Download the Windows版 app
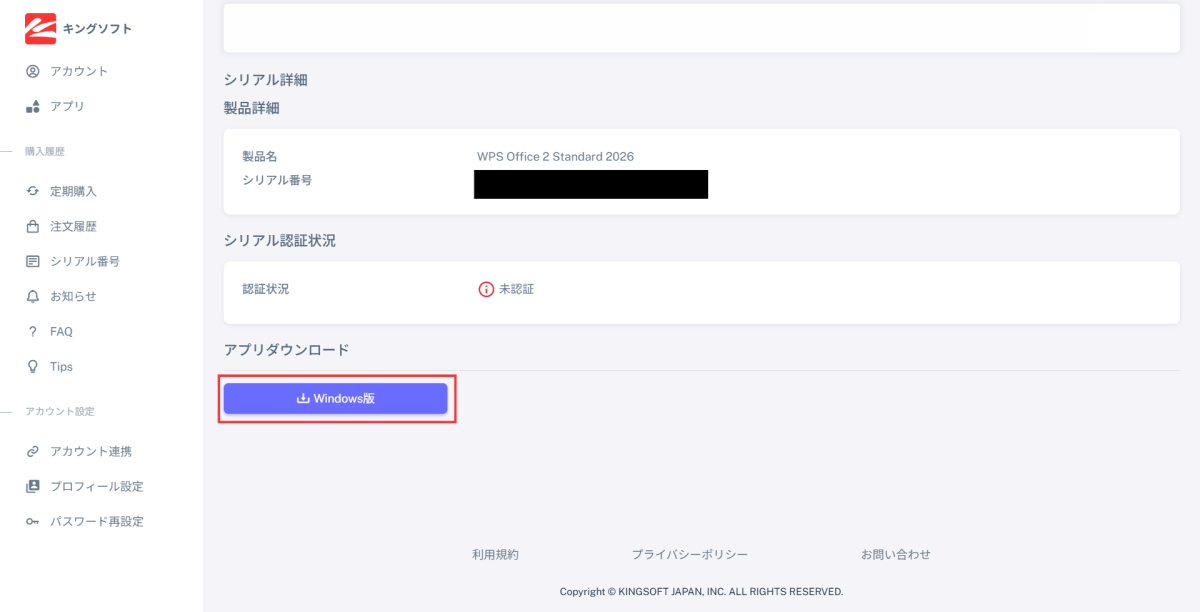Viewport: 1200px width, 612px height. click(x=335, y=398)
